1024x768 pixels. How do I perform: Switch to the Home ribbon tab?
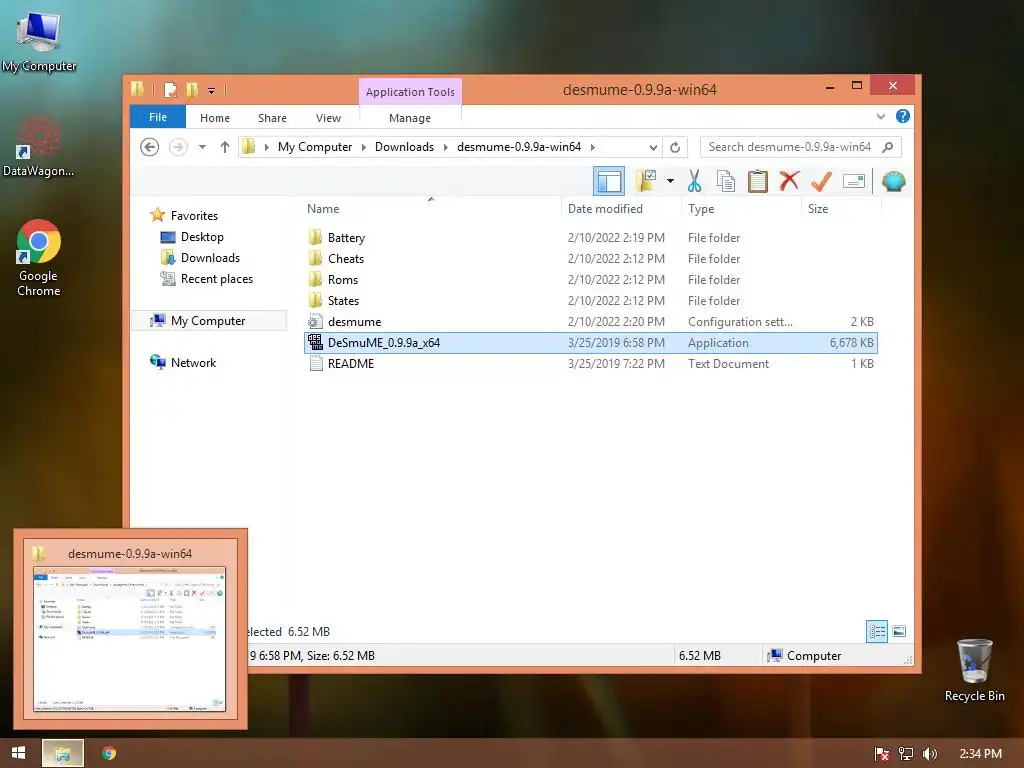tap(215, 118)
